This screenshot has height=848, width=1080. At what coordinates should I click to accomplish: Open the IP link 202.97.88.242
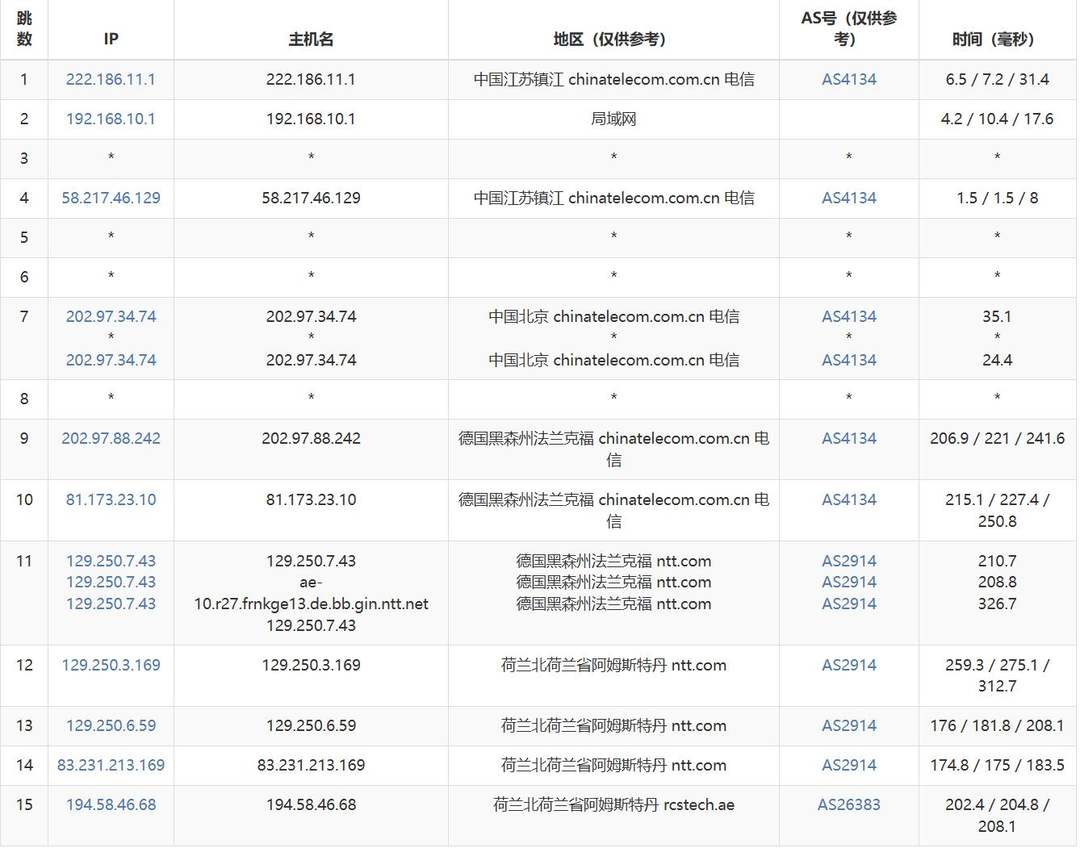coord(110,438)
